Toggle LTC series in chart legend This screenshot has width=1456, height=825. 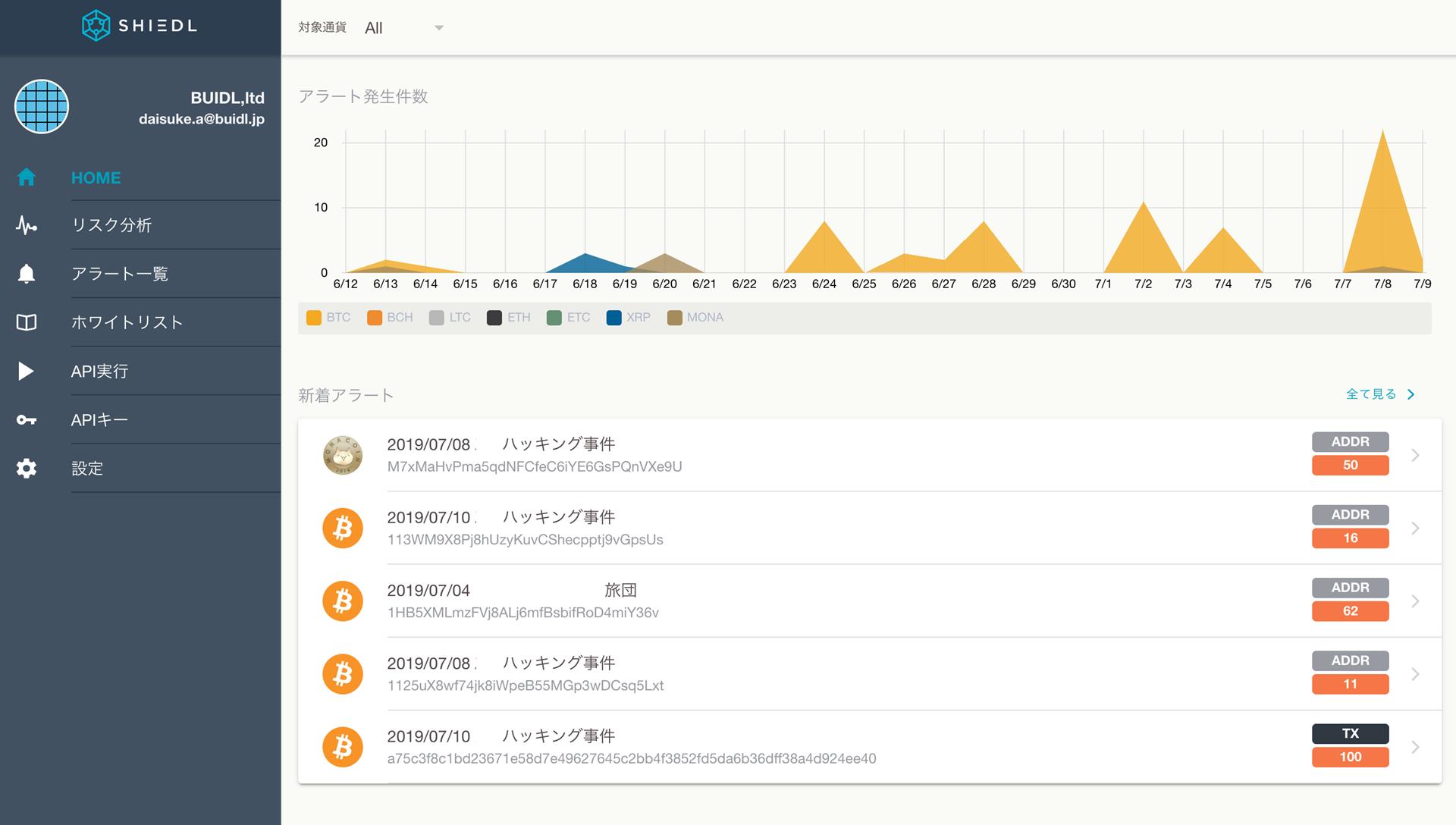pos(450,318)
